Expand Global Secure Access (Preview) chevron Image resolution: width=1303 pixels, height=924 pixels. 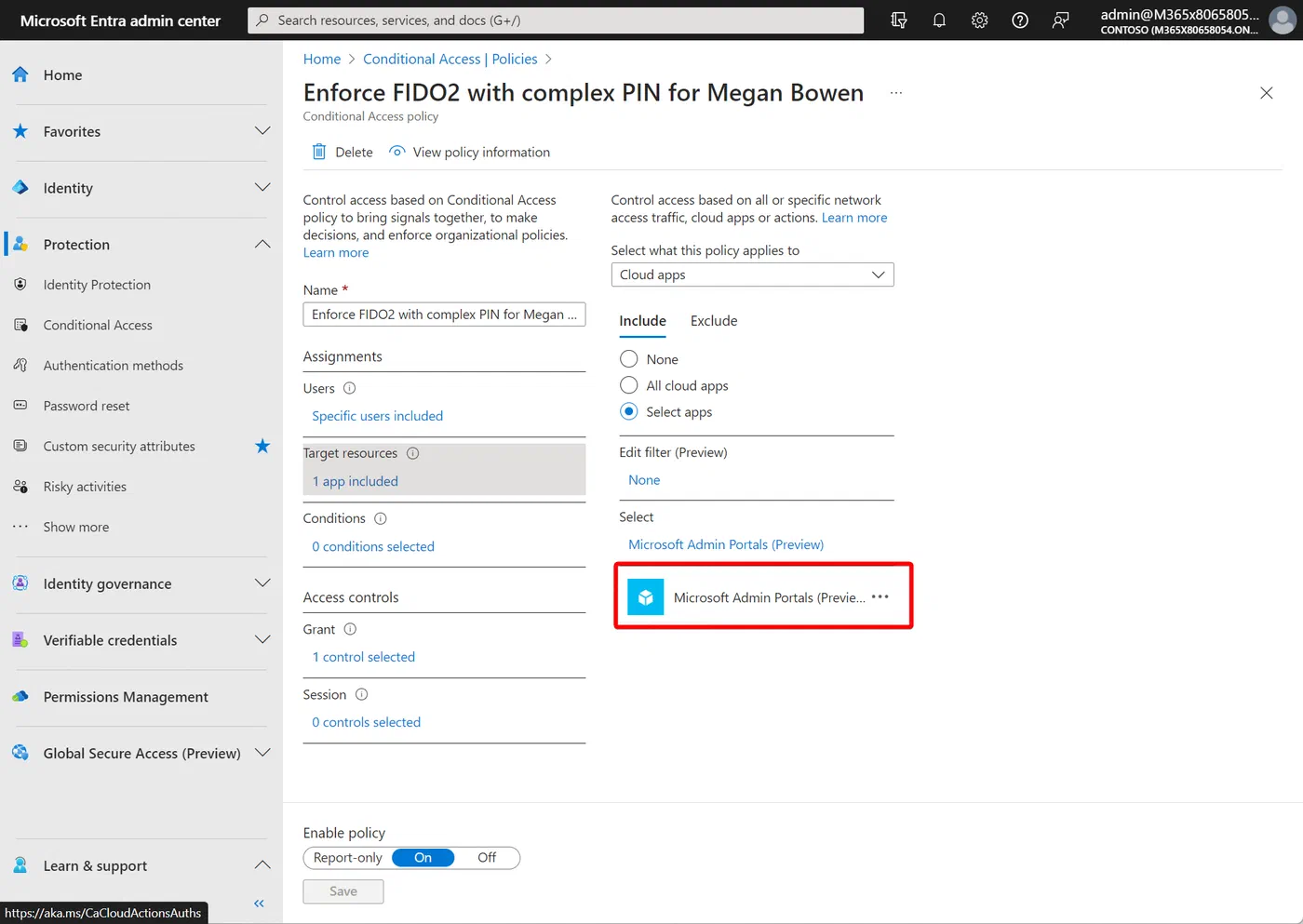(x=262, y=753)
